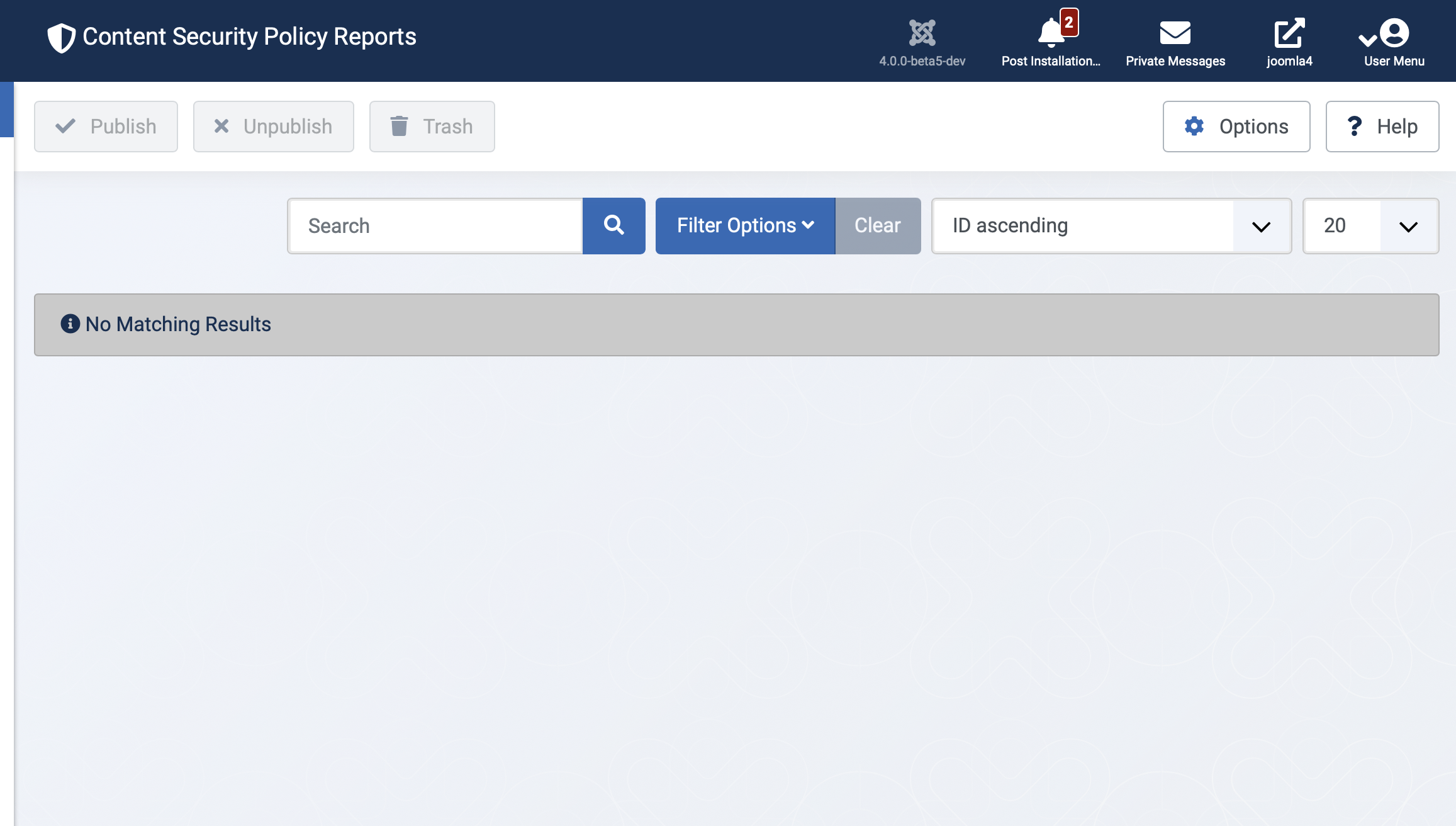Click the red notification badge showing 2
Image resolution: width=1456 pixels, height=826 pixels.
pyautogui.click(x=1069, y=23)
